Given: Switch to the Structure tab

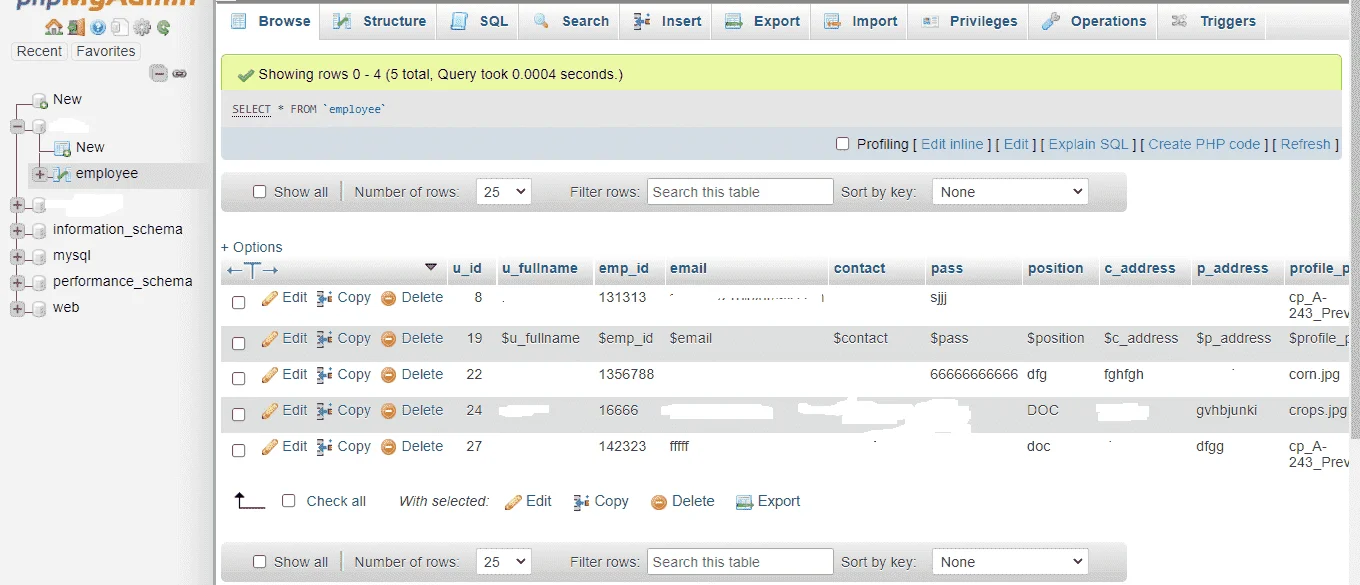Looking at the screenshot, I should [379, 21].
